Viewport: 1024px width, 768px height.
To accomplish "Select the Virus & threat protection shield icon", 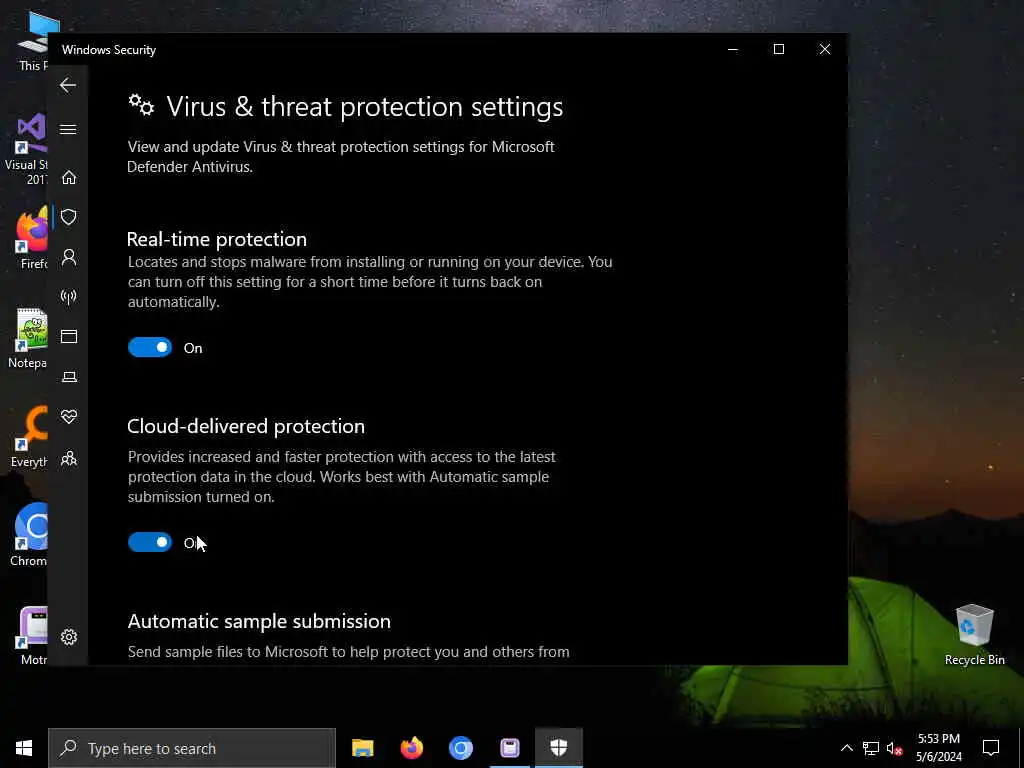I will pyautogui.click(x=69, y=217).
